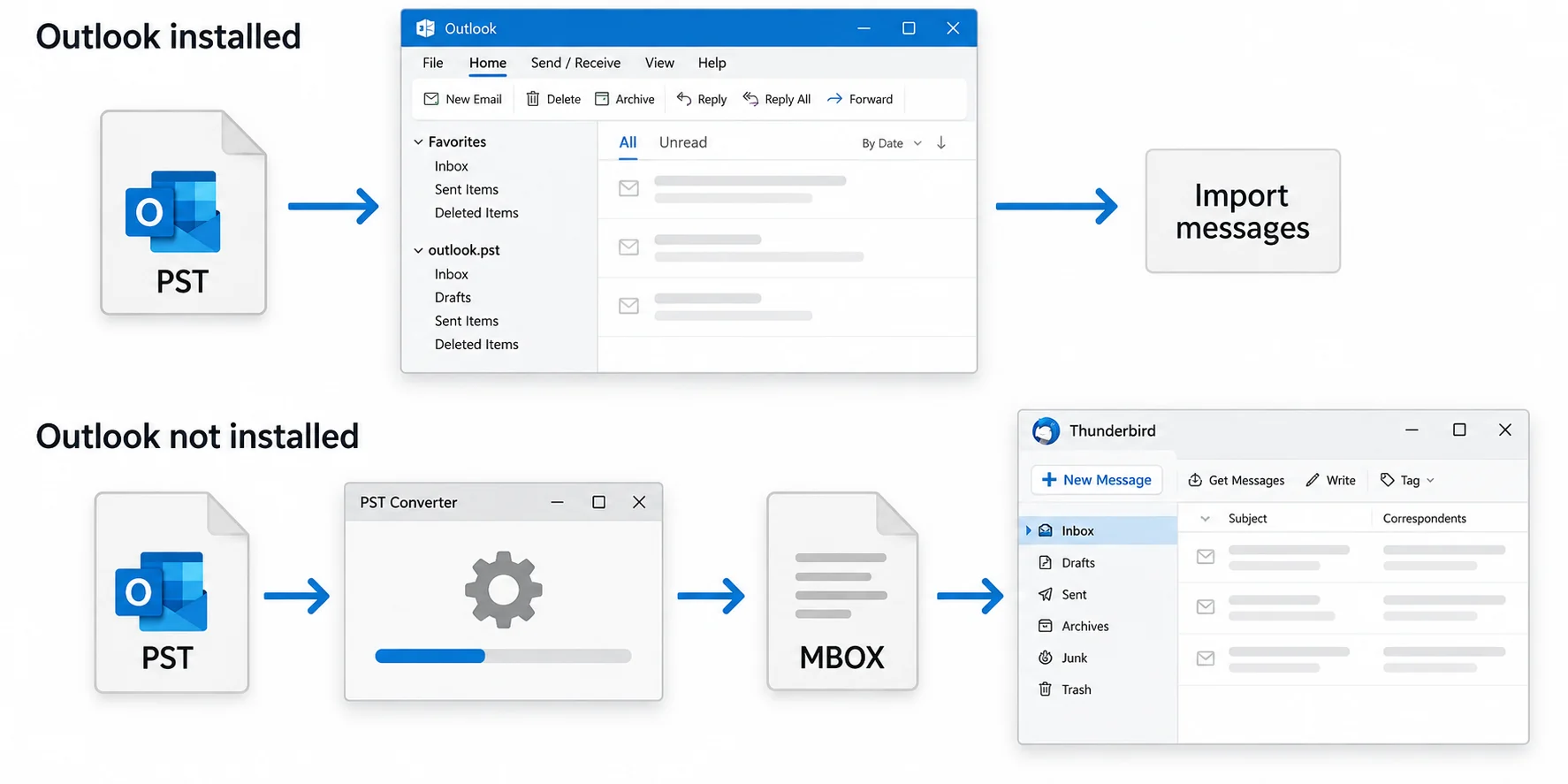
Task: Click the gear icon in PST Converter
Action: [504, 590]
